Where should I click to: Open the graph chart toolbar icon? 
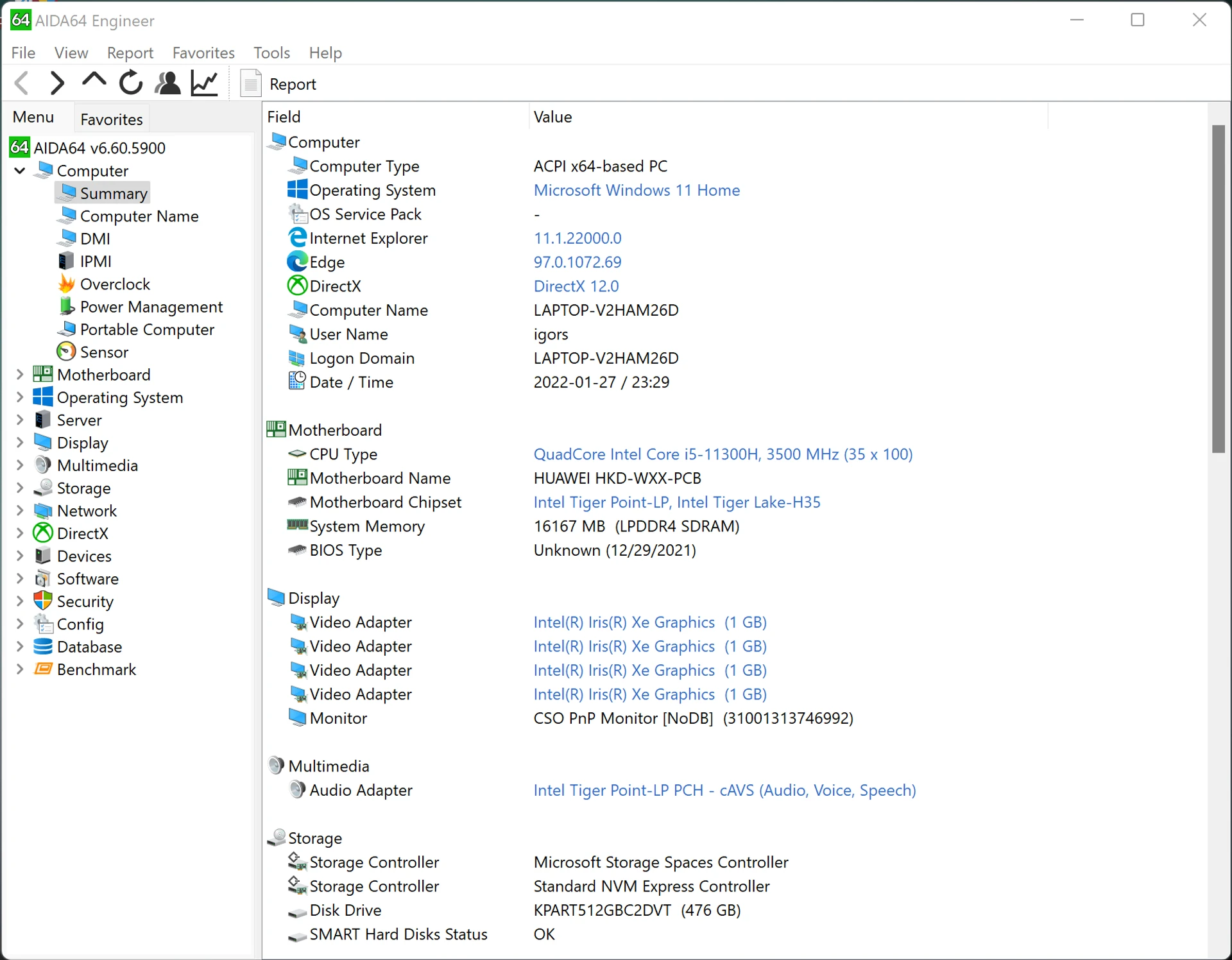click(x=205, y=83)
